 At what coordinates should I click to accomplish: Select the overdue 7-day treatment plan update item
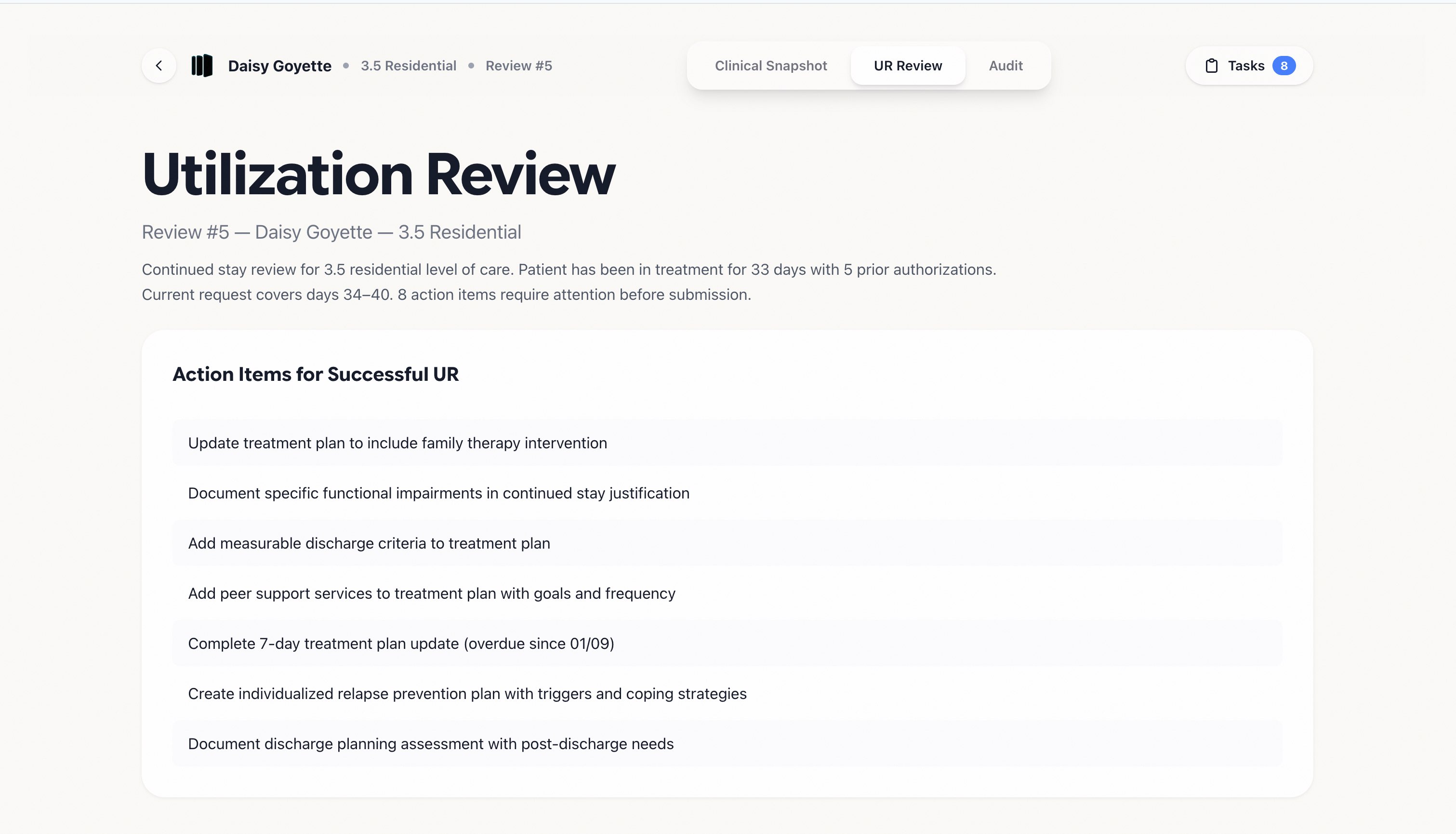pos(401,643)
